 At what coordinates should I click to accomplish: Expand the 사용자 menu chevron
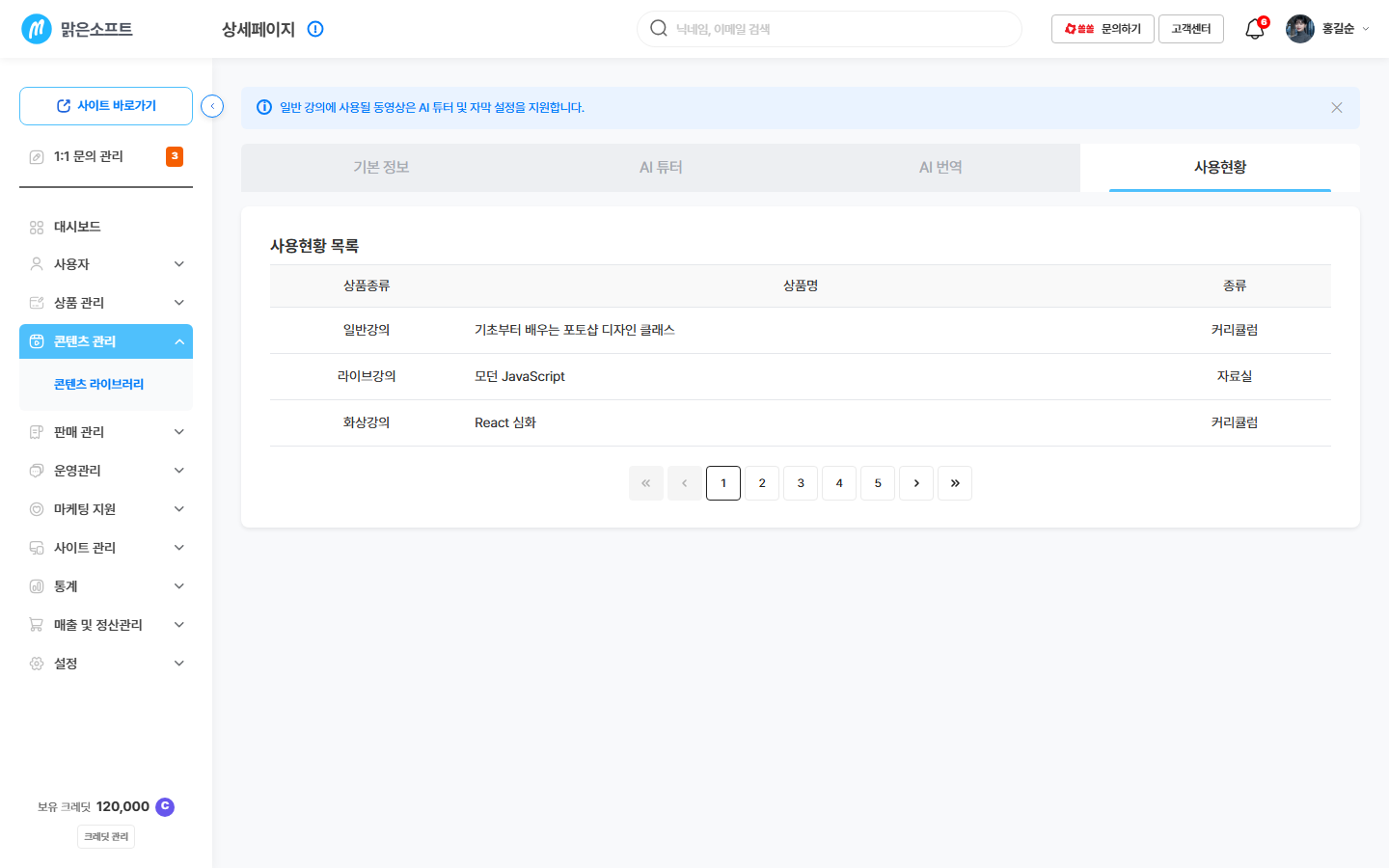point(179,264)
